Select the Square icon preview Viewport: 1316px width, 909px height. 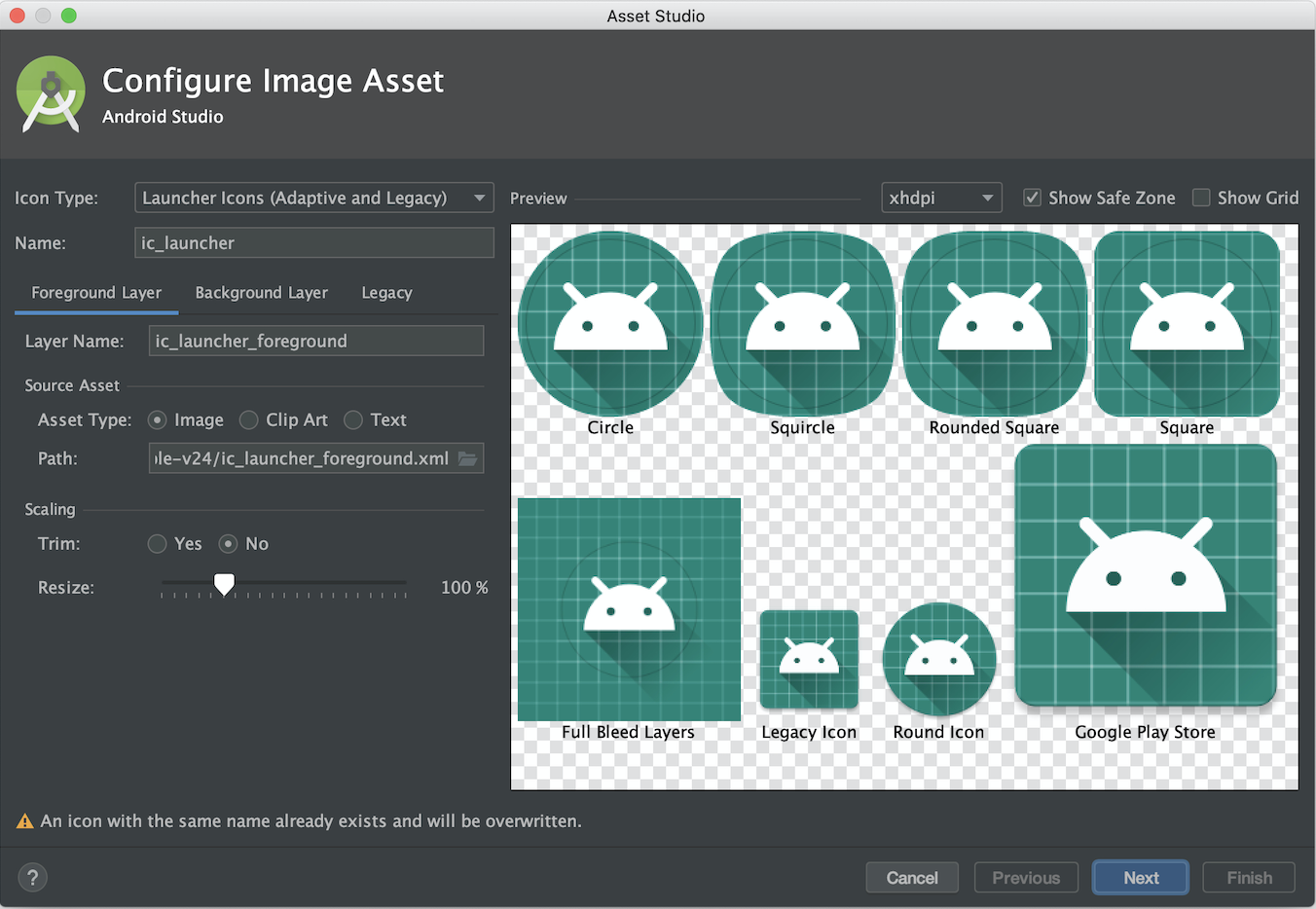point(1187,324)
